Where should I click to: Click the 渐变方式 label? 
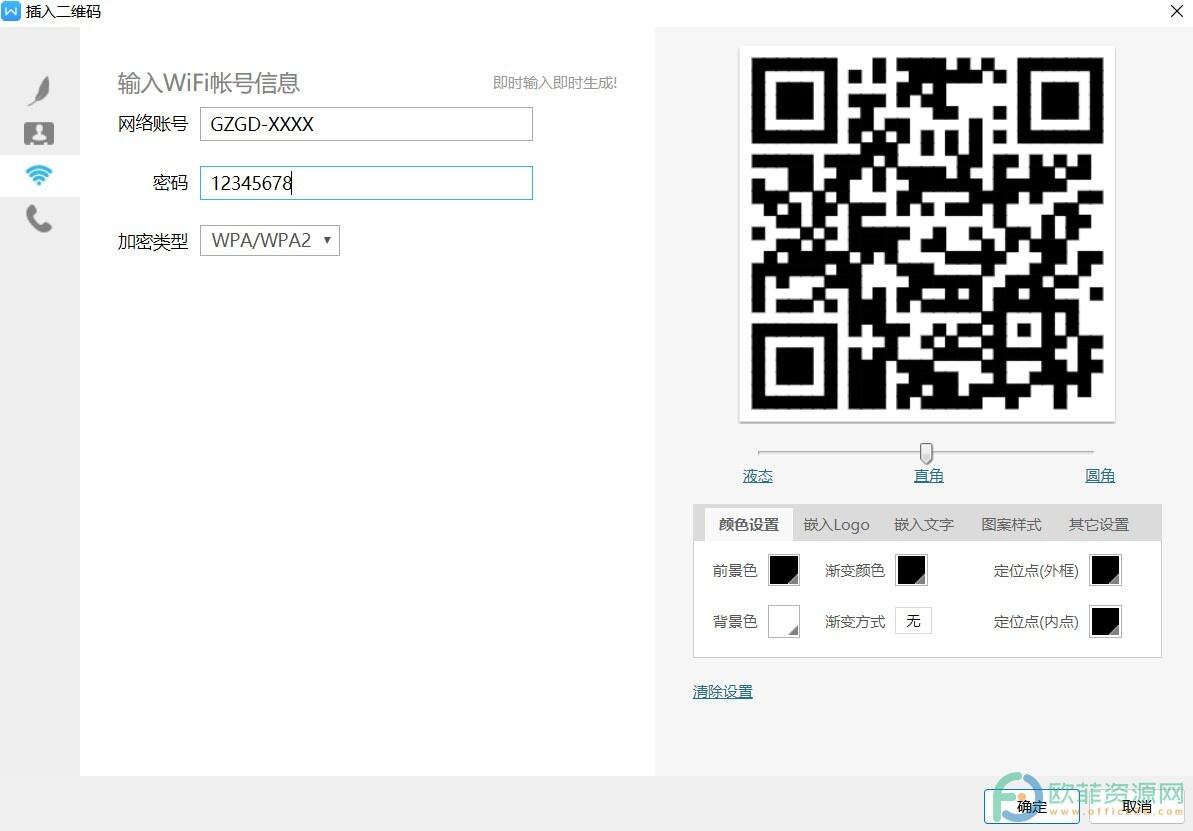coord(855,622)
